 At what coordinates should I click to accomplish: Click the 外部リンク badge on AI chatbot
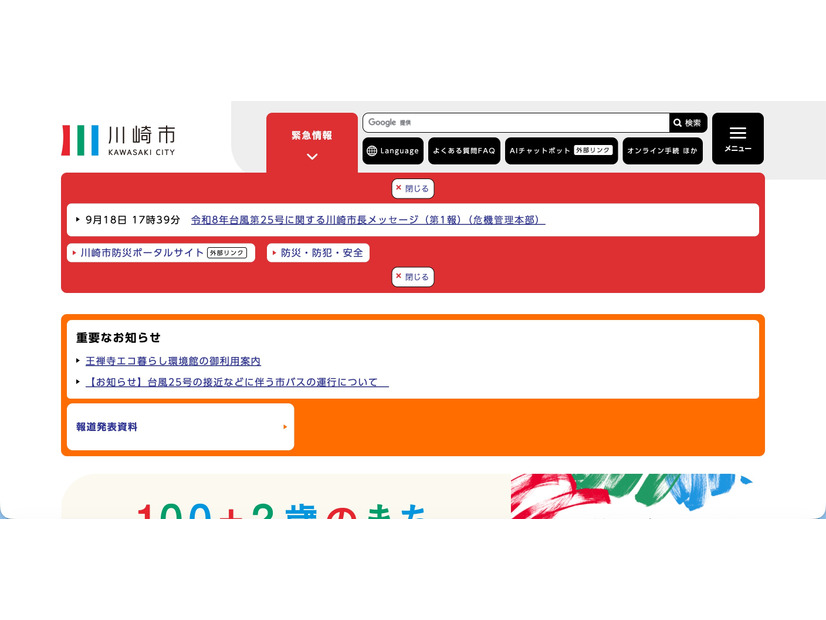(x=593, y=150)
